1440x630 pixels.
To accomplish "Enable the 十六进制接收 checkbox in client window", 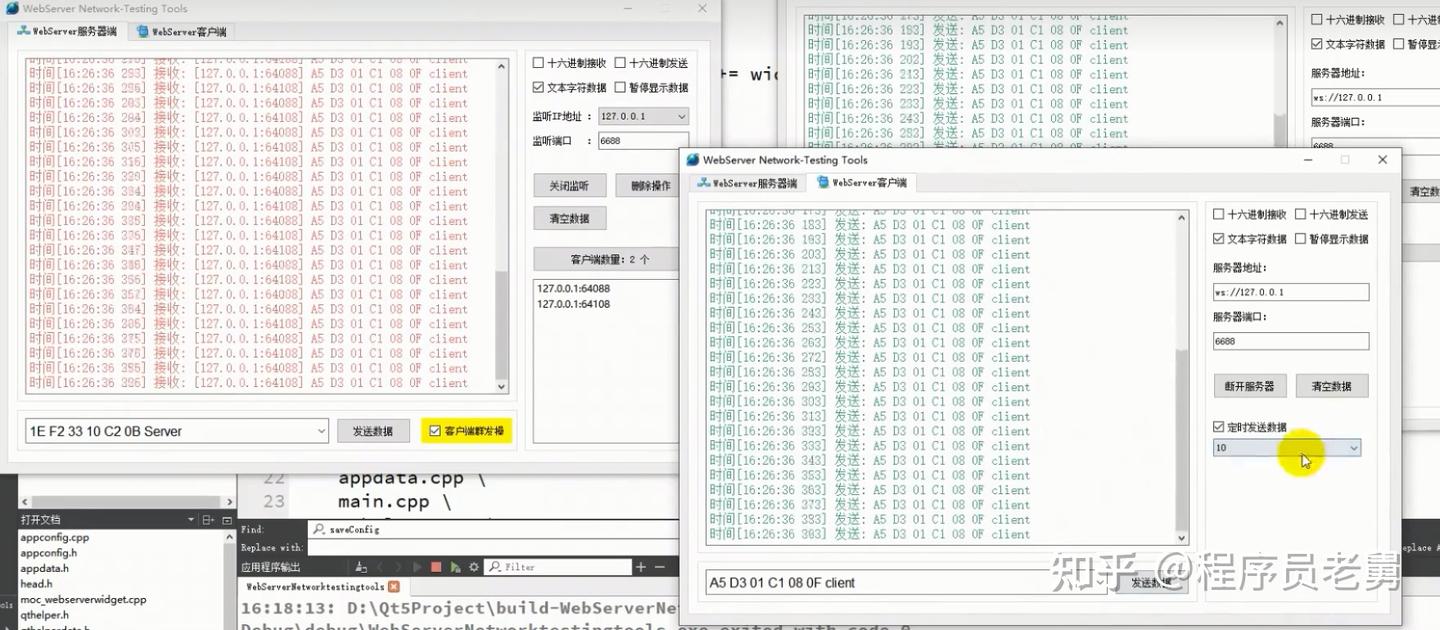I will coord(1220,213).
